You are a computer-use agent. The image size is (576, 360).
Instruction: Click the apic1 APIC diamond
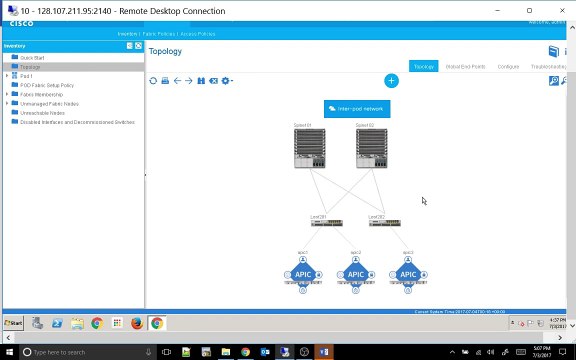point(303,275)
